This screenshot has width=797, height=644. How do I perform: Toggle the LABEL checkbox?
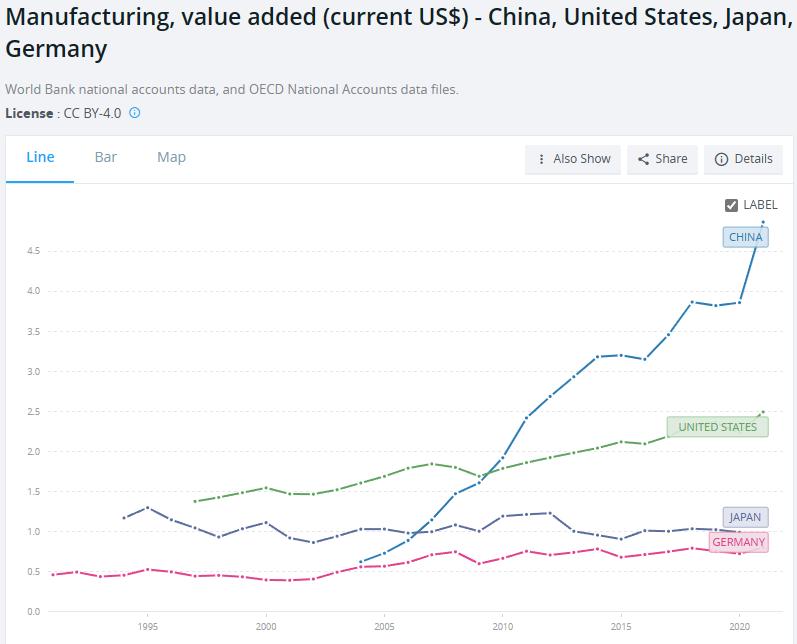point(731,205)
